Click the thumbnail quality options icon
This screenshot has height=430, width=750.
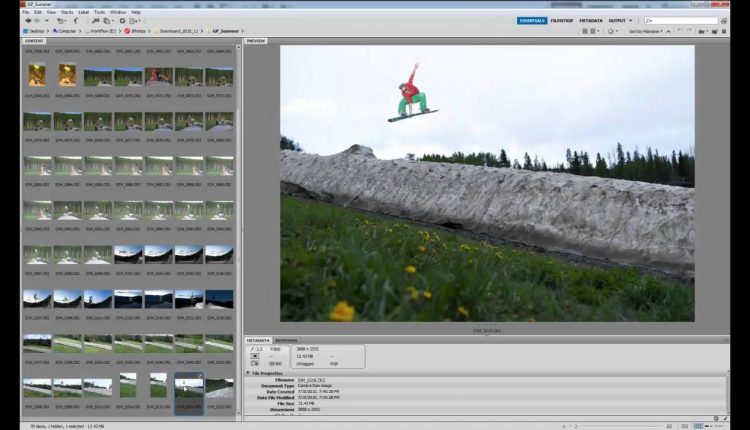tap(595, 31)
